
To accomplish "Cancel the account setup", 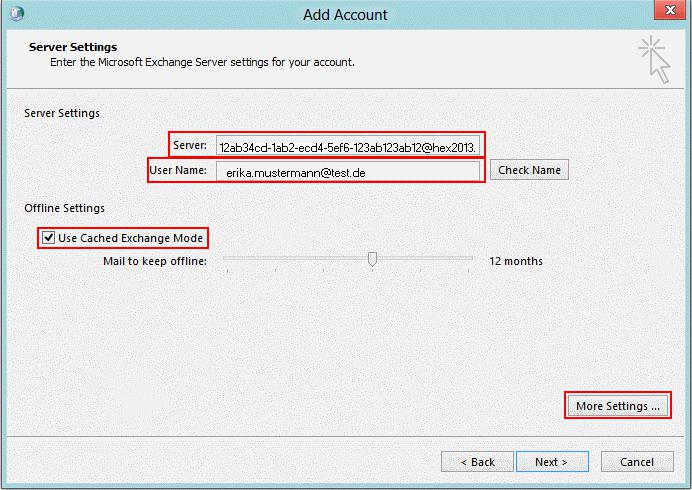I will point(637,462).
